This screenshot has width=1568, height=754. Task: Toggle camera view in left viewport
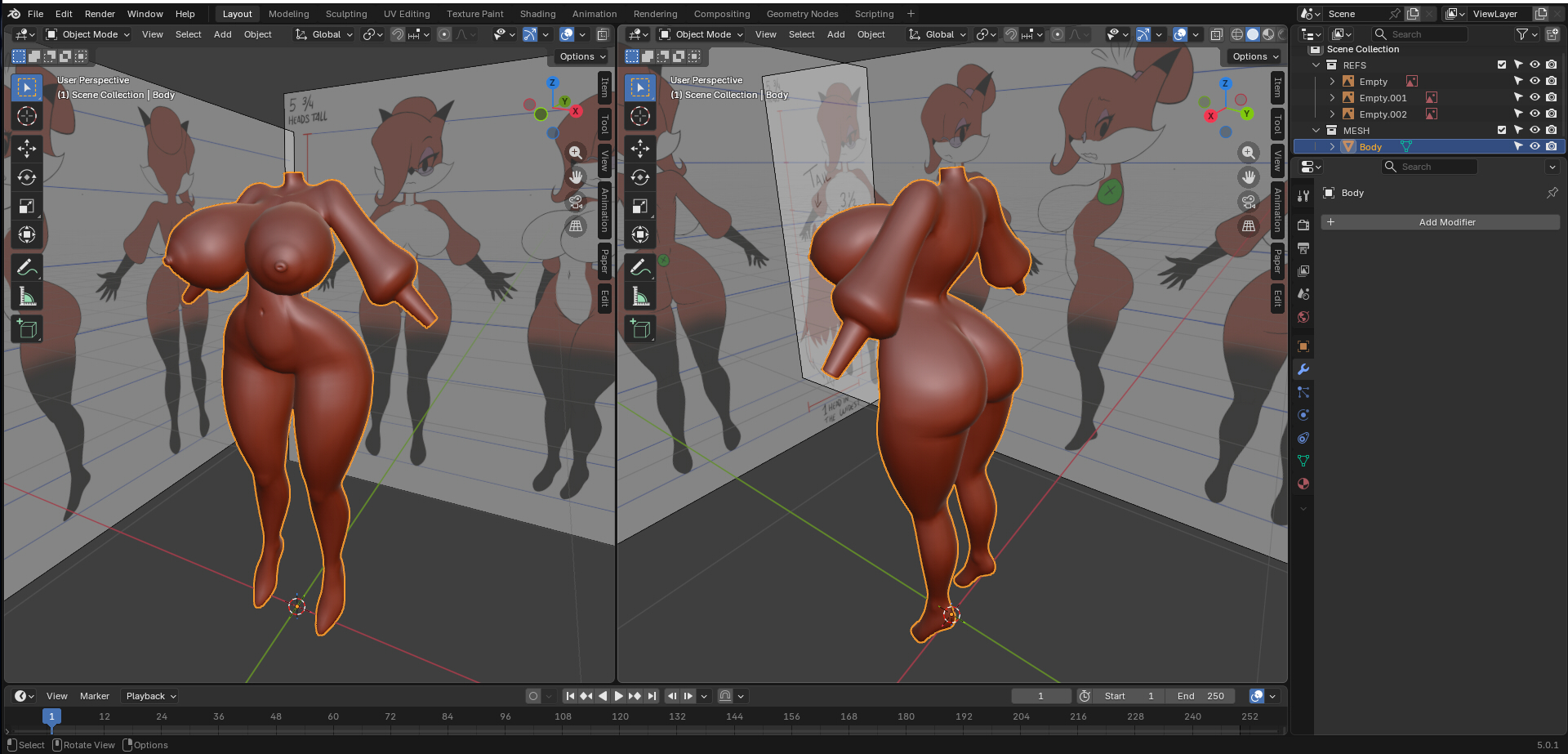click(x=576, y=202)
